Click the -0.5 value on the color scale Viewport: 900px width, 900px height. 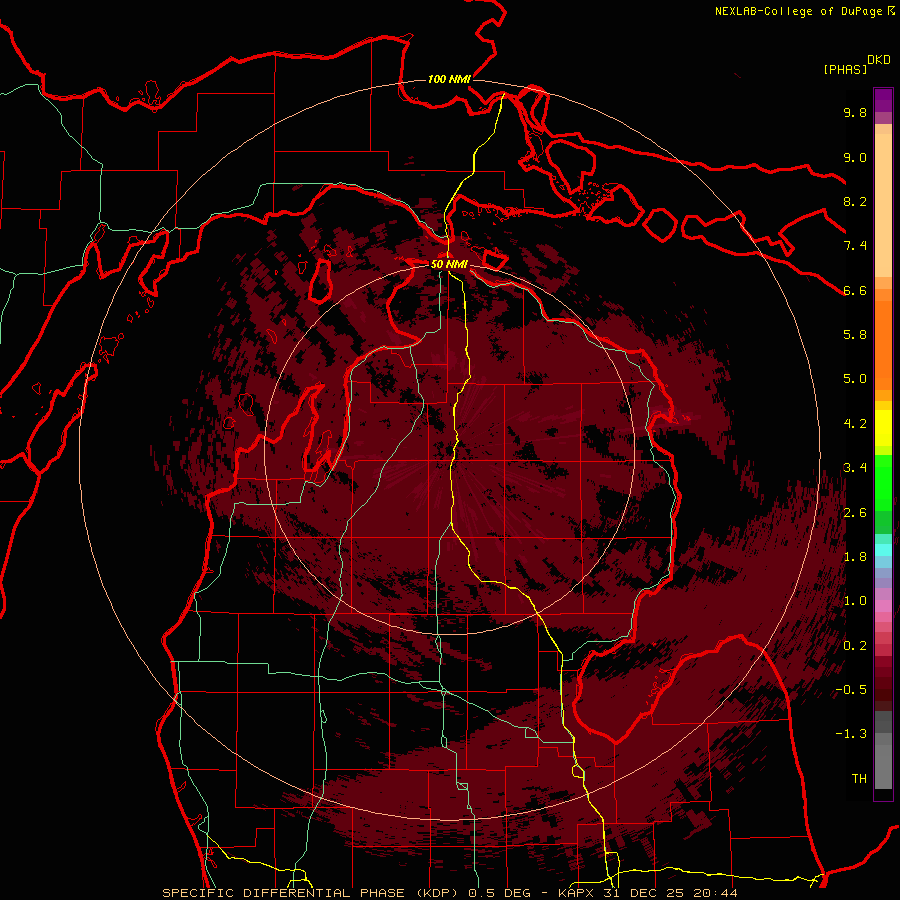(851, 690)
